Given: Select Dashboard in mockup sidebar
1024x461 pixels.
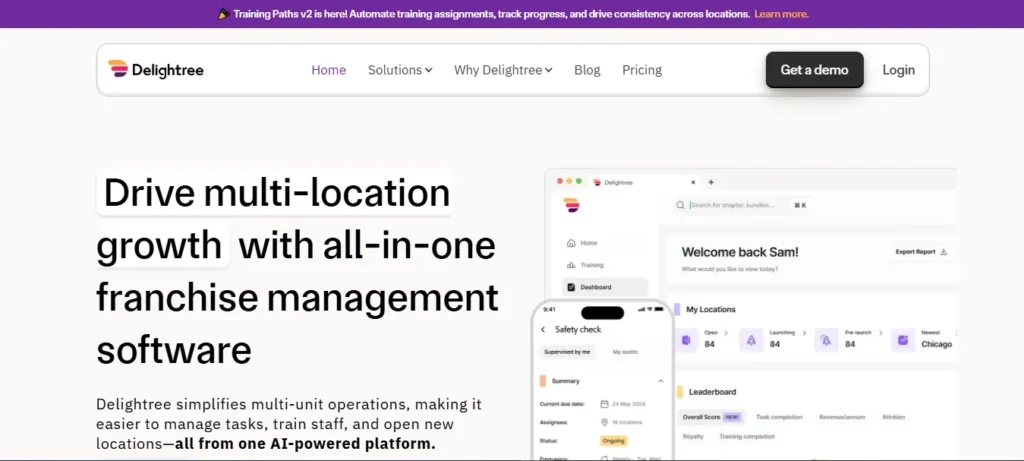Looking at the screenshot, I should tap(605, 287).
